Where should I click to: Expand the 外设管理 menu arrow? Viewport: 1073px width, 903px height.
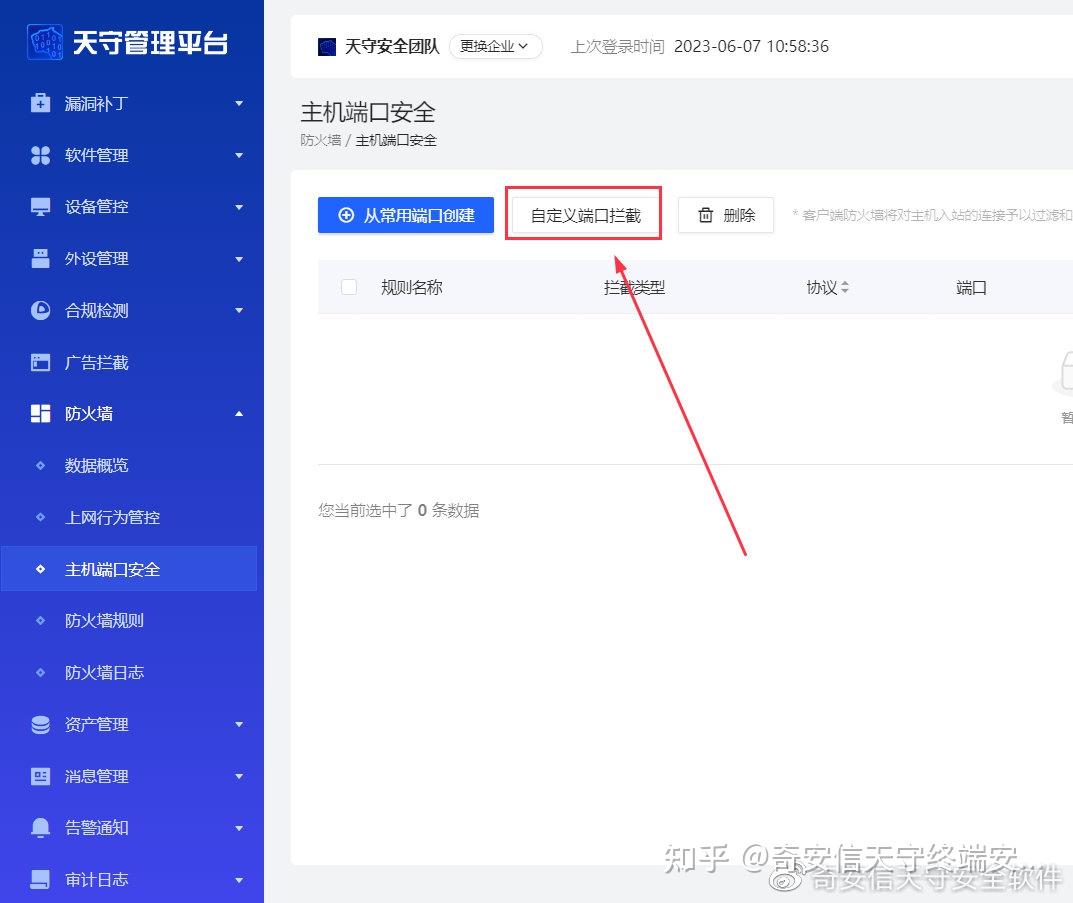239,259
